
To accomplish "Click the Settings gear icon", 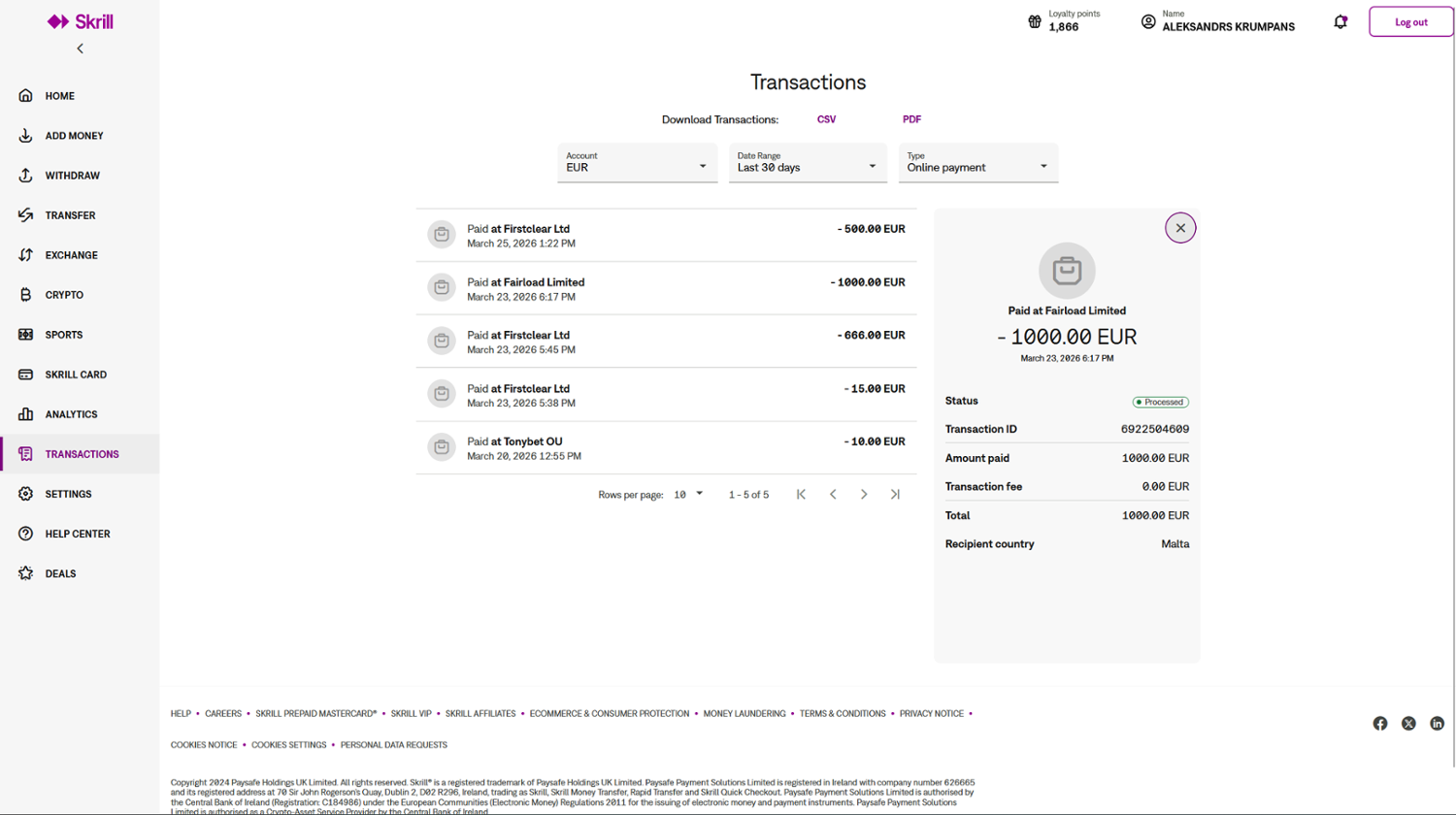I will coord(25,494).
